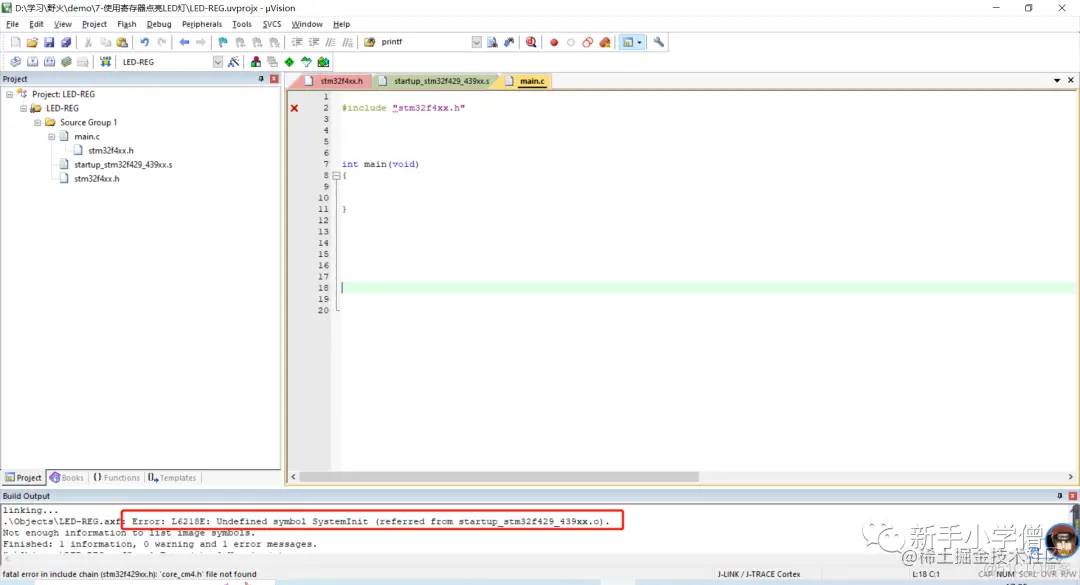Open the File menu
Image resolution: width=1080 pixels, height=585 pixels.
(12, 24)
